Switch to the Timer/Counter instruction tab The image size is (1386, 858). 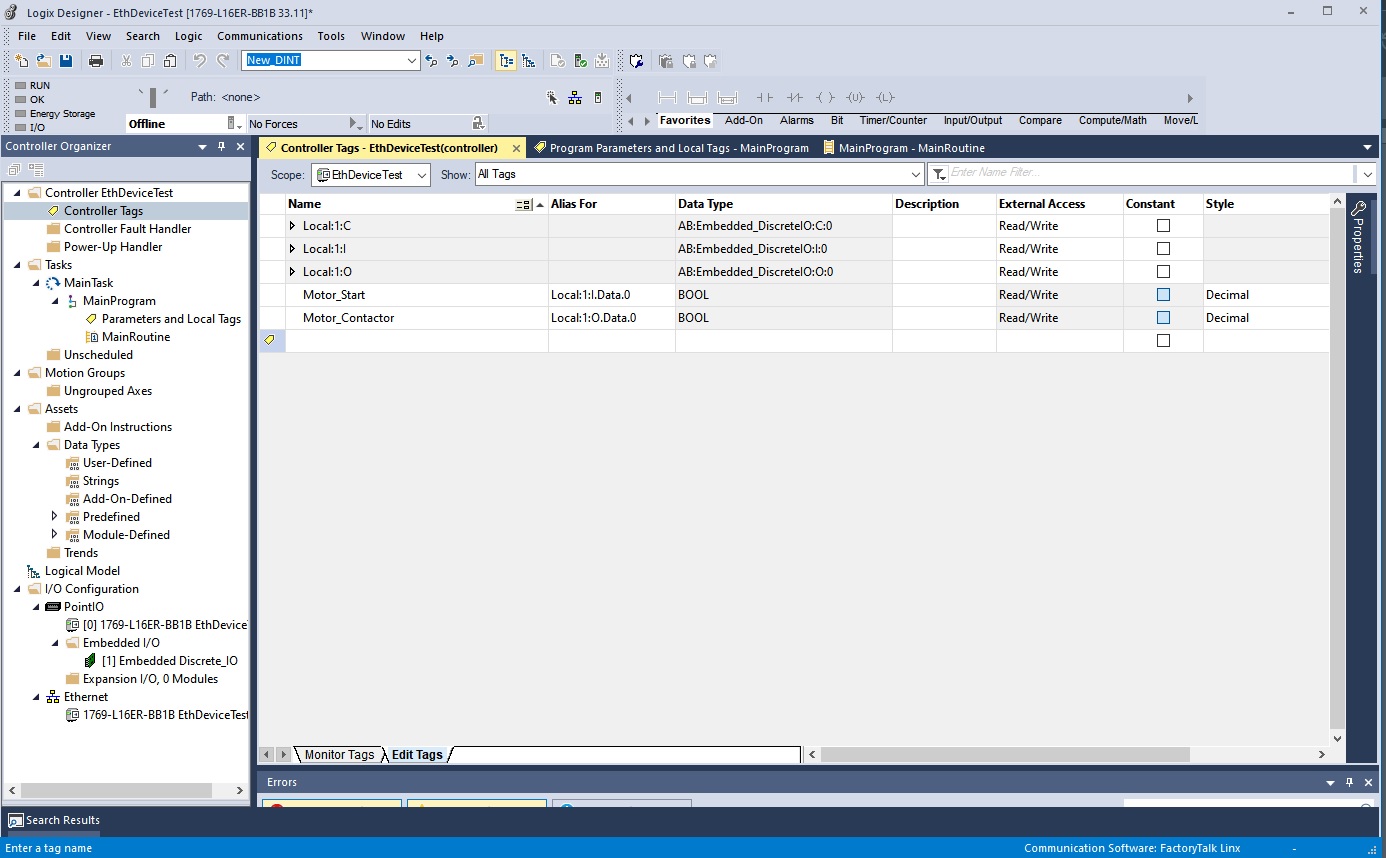pyautogui.click(x=893, y=120)
